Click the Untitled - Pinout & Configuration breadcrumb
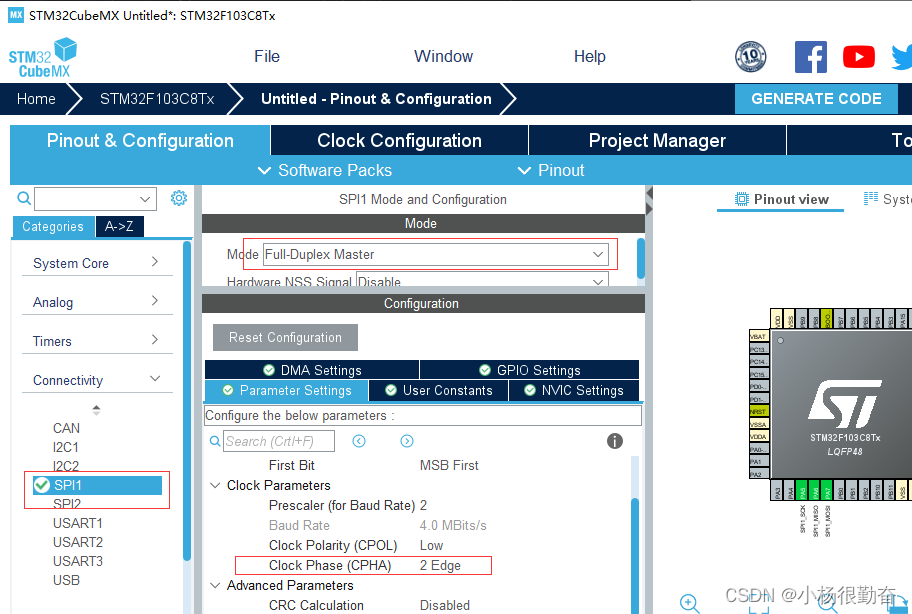The height and width of the screenshot is (614, 912). (x=376, y=99)
